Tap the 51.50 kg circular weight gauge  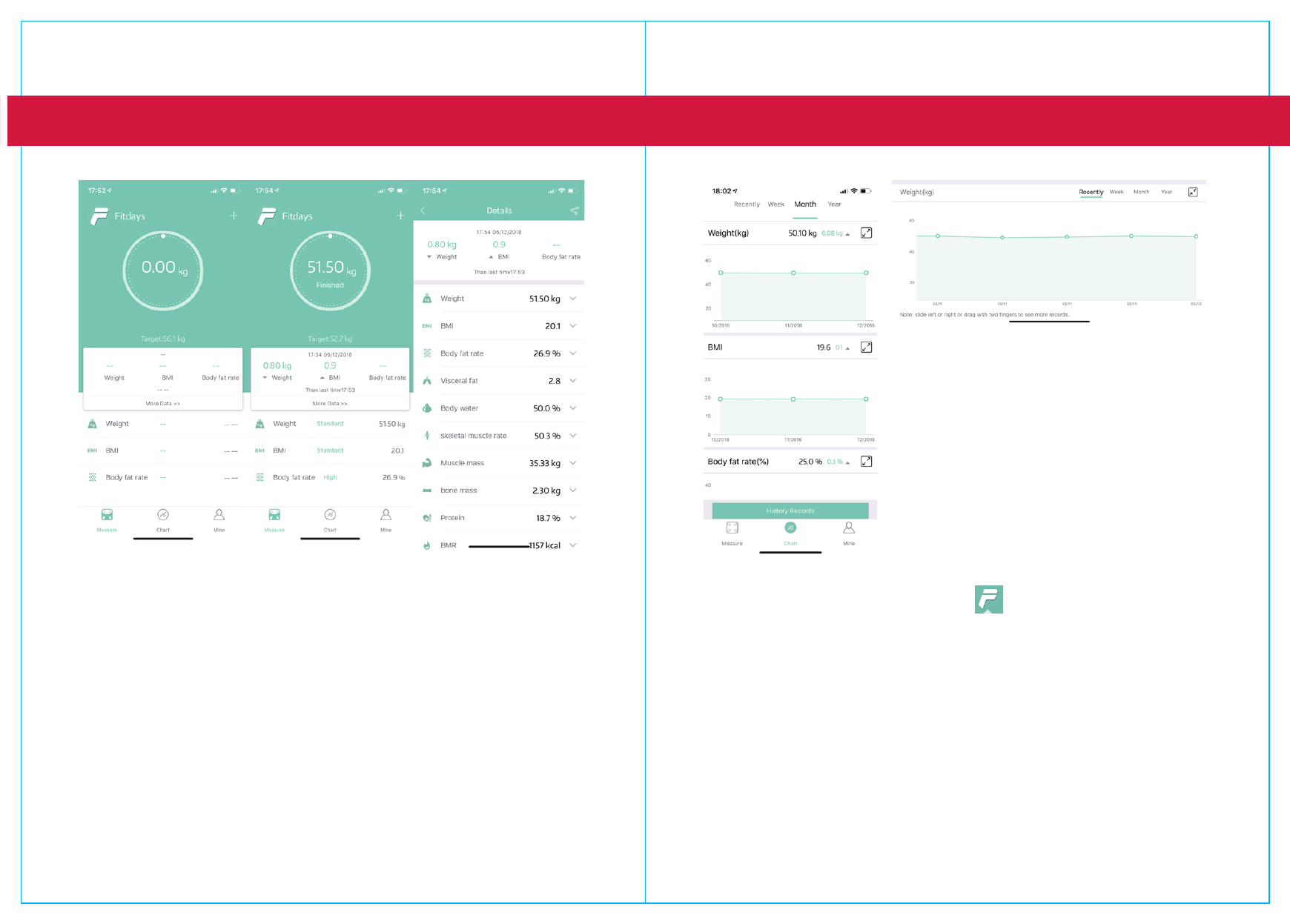330,271
